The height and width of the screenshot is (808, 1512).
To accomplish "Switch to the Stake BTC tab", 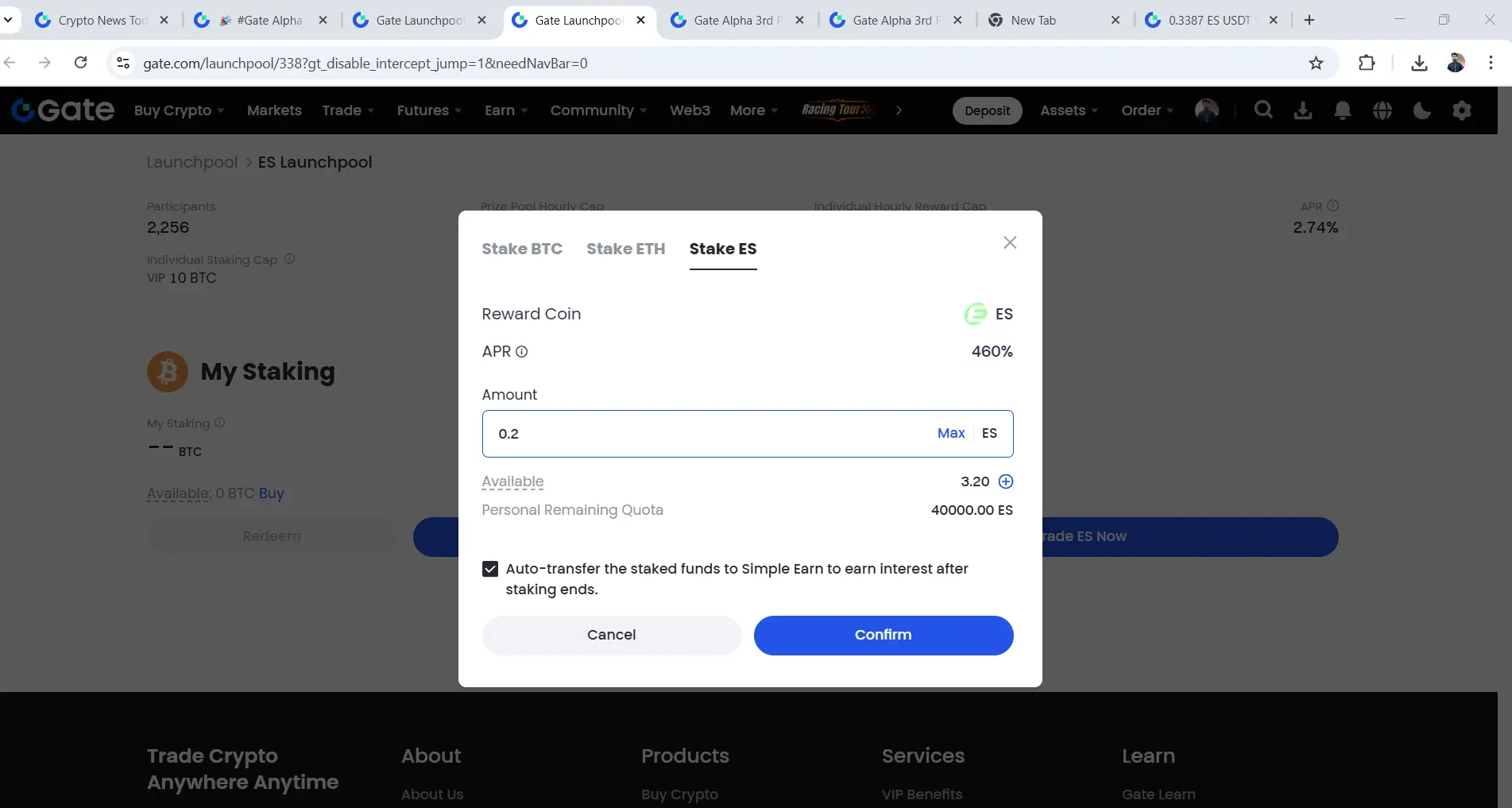I will tap(522, 249).
